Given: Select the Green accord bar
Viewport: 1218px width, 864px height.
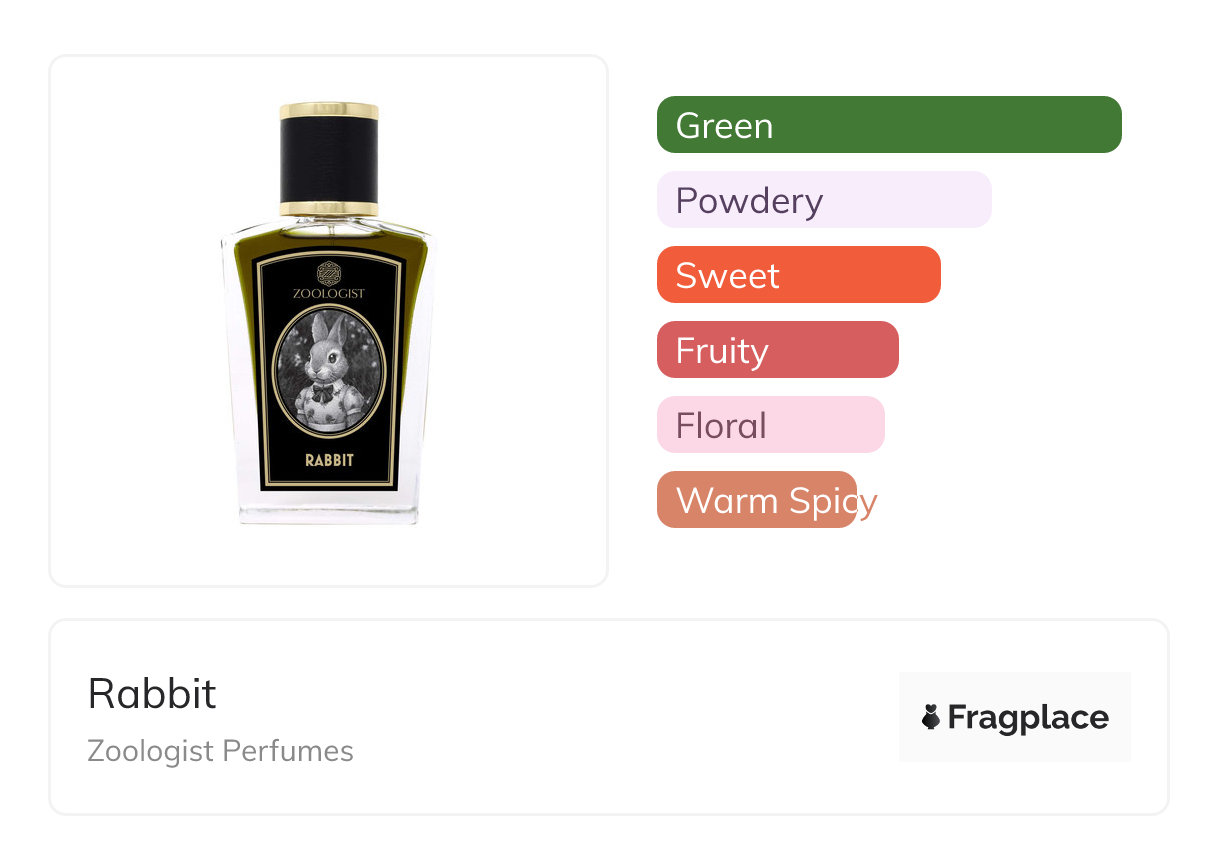Looking at the screenshot, I should click(889, 125).
